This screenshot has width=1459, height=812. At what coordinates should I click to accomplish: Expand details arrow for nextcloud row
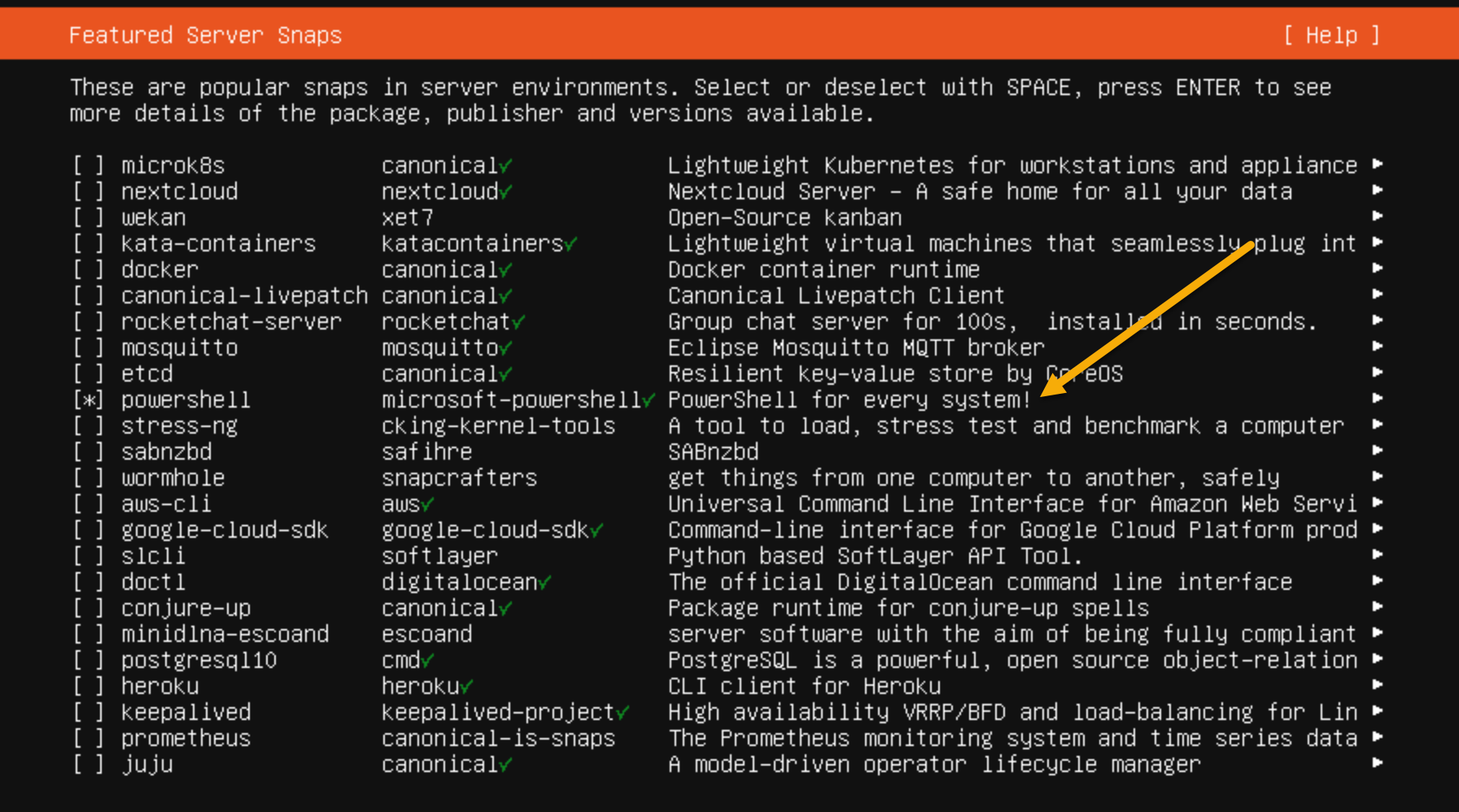coord(1378,190)
